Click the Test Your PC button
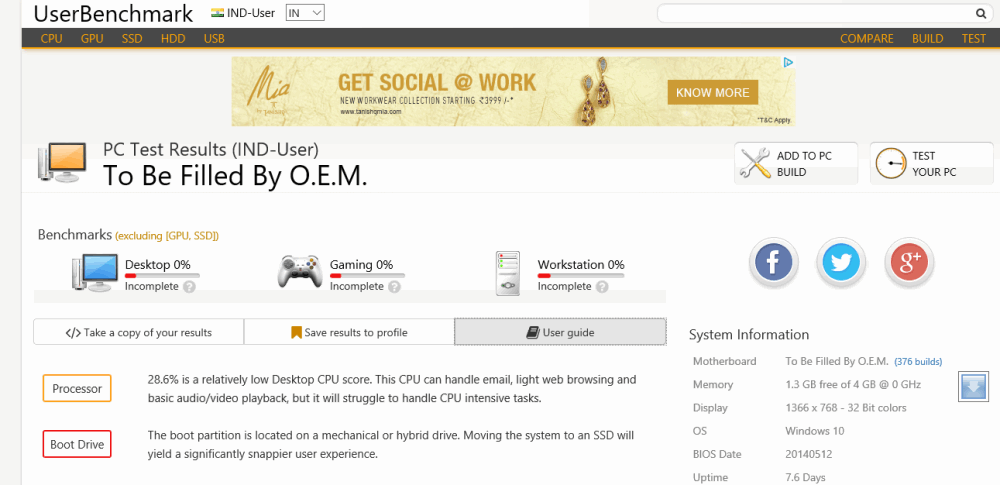 pyautogui.click(x=932, y=163)
